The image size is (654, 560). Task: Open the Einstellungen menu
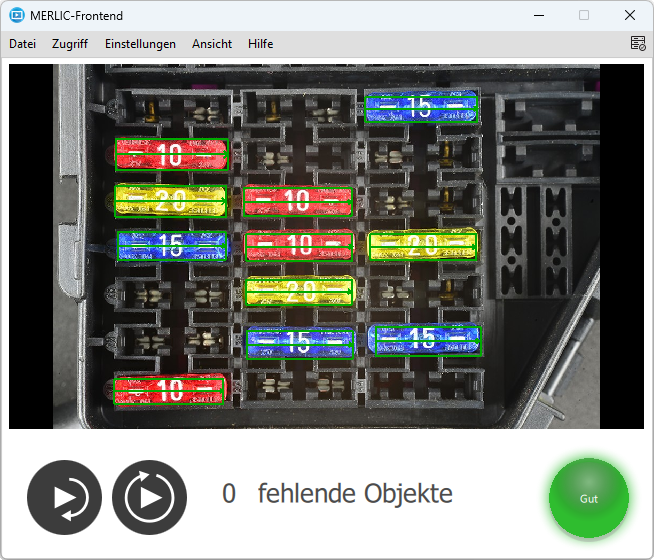click(140, 44)
